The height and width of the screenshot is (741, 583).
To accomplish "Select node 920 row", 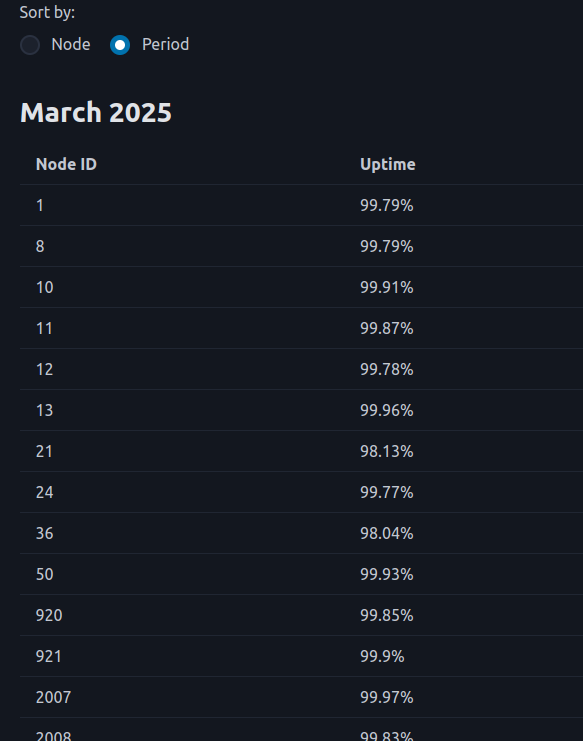I will 301,615.
